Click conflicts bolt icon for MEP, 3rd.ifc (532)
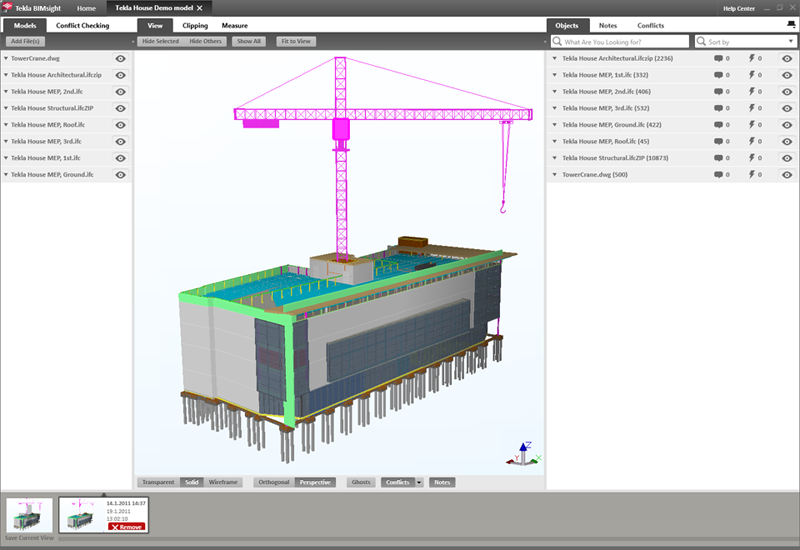This screenshot has height=550, width=800. pyautogui.click(x=752, y=108)
